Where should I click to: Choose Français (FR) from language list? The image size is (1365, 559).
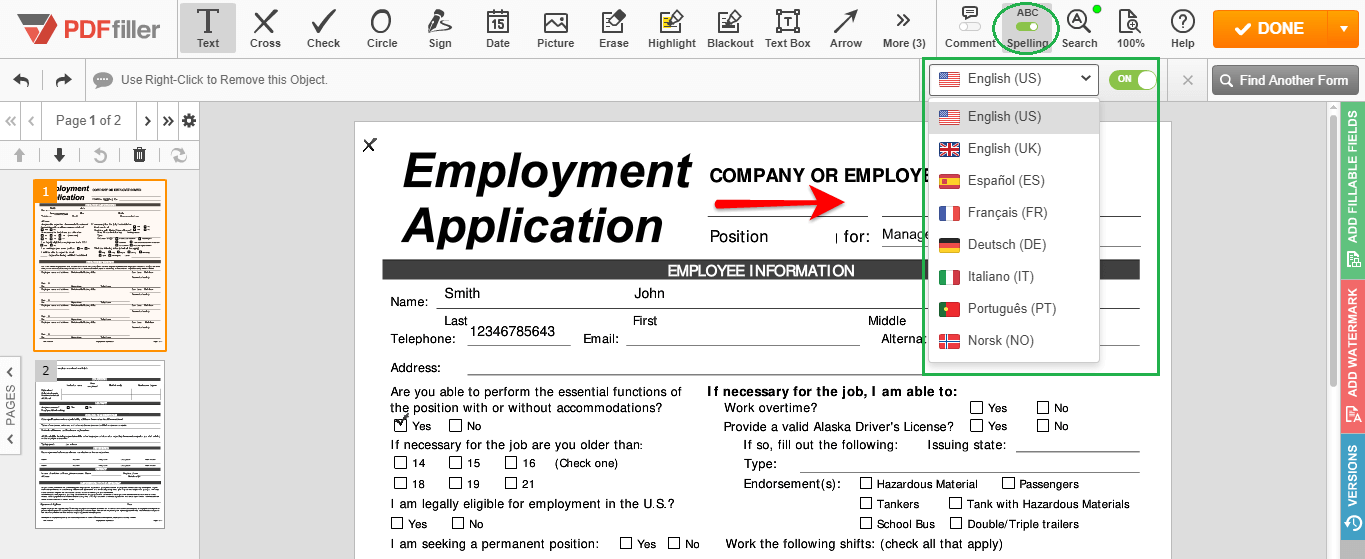(1014, 213)
